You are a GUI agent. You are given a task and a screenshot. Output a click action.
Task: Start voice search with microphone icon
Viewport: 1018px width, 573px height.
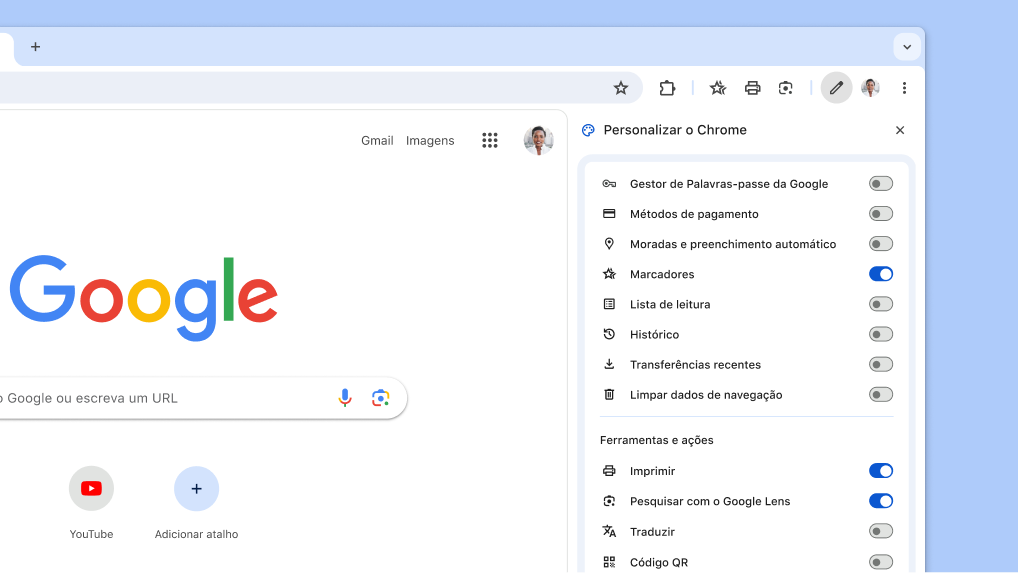(345, 398)
